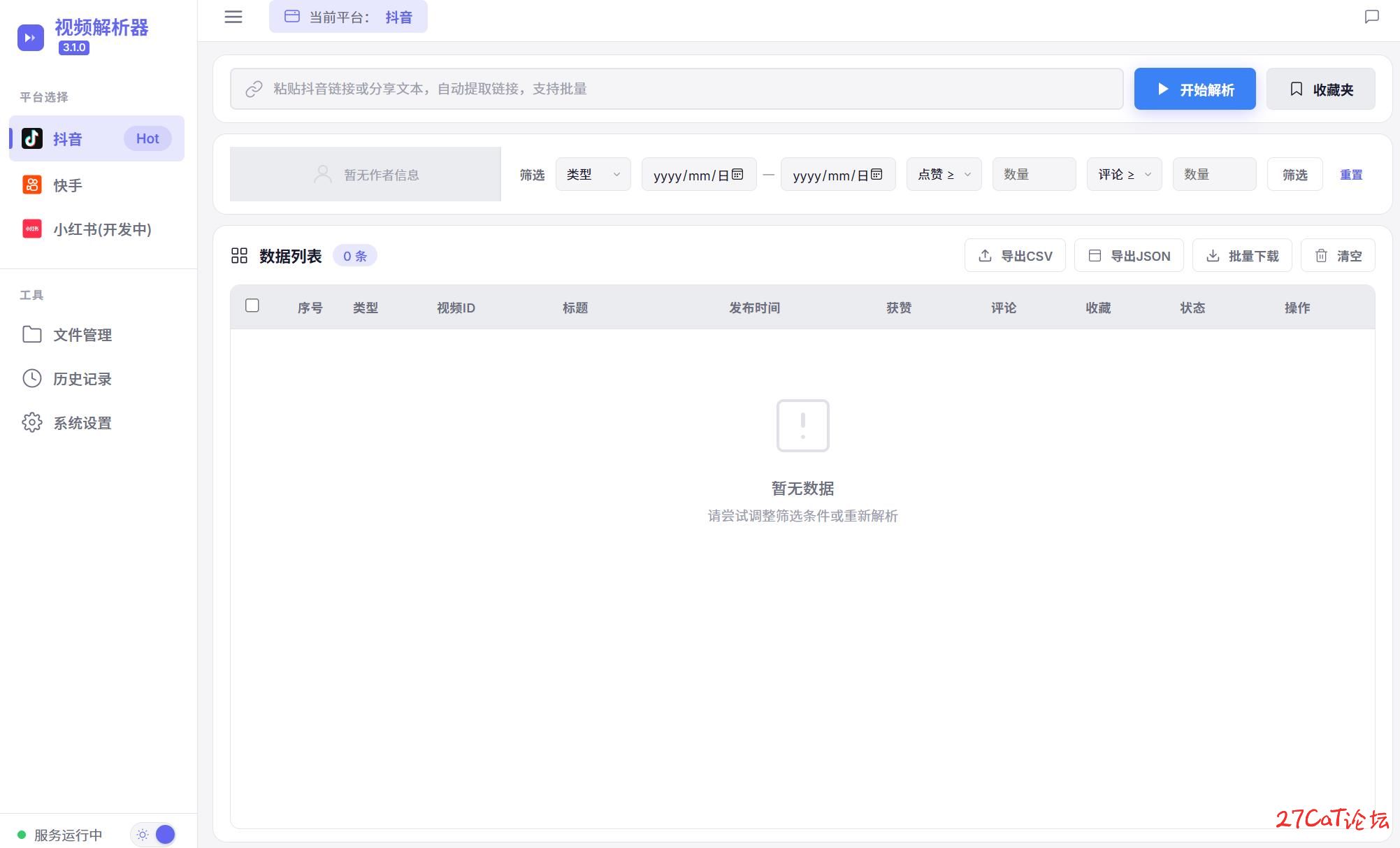
Task: Switch the light/dark theme toggle
Action: (153, 834)
